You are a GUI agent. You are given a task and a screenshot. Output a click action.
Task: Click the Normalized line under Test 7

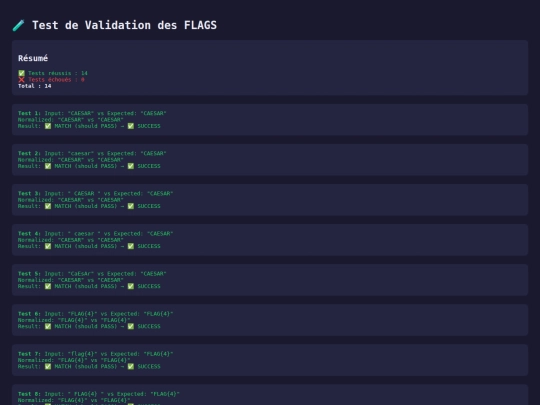tap(74, 360)
